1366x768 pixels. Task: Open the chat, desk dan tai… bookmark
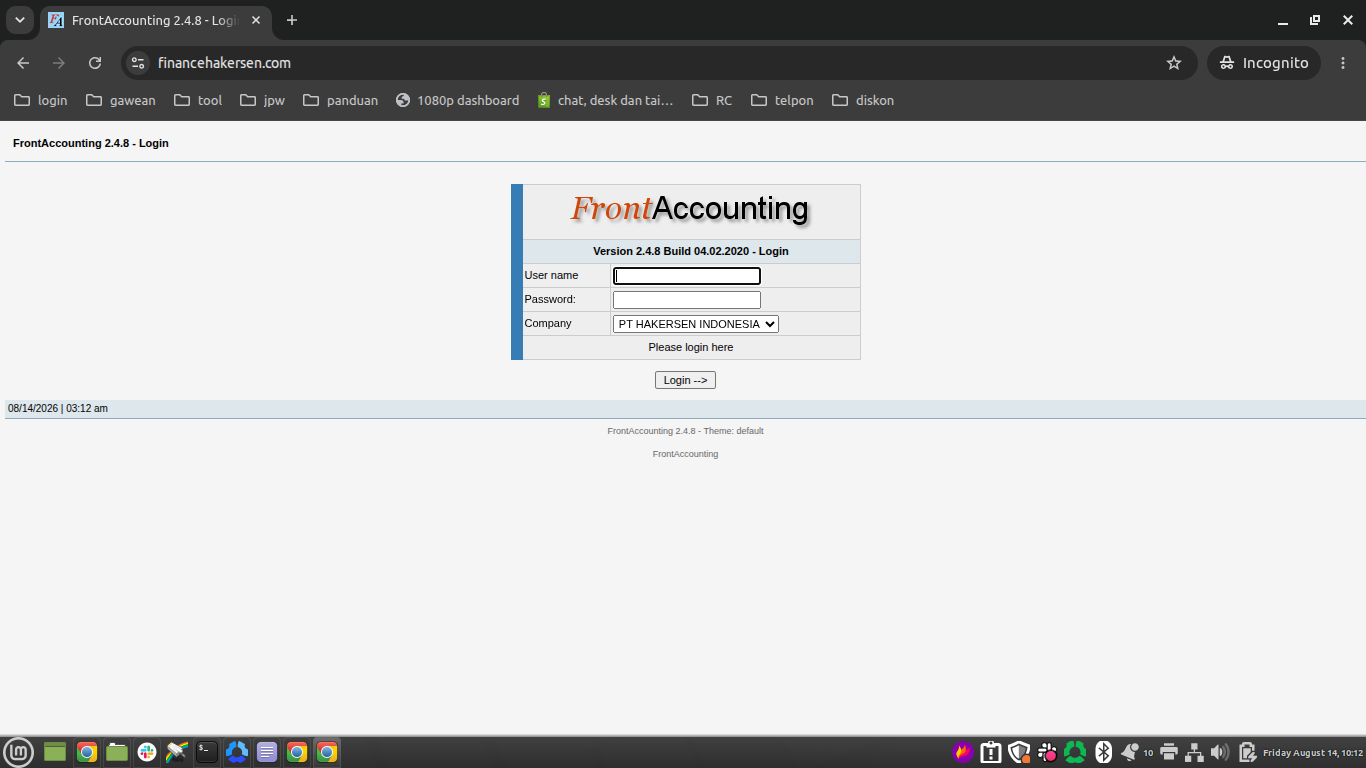tap(605, 100)
